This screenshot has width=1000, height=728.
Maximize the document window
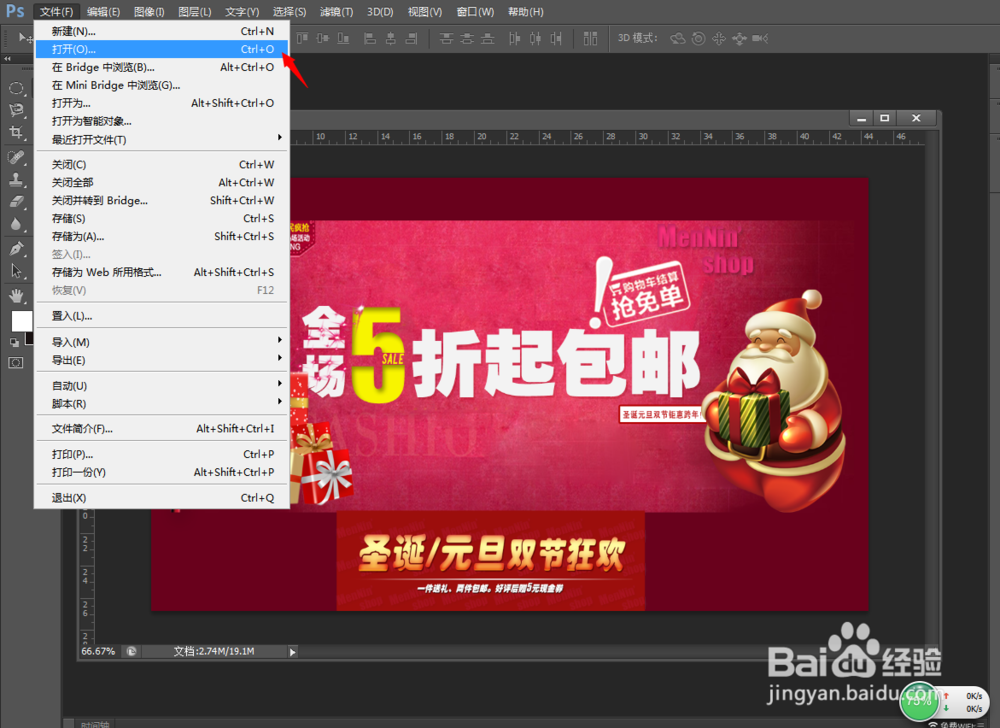[885, 118]
